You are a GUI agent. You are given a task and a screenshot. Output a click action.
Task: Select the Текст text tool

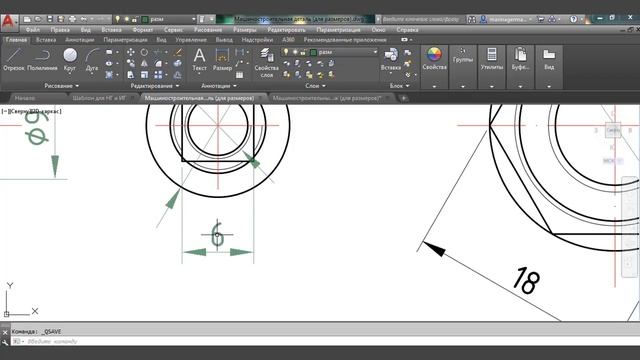point(199,60)
